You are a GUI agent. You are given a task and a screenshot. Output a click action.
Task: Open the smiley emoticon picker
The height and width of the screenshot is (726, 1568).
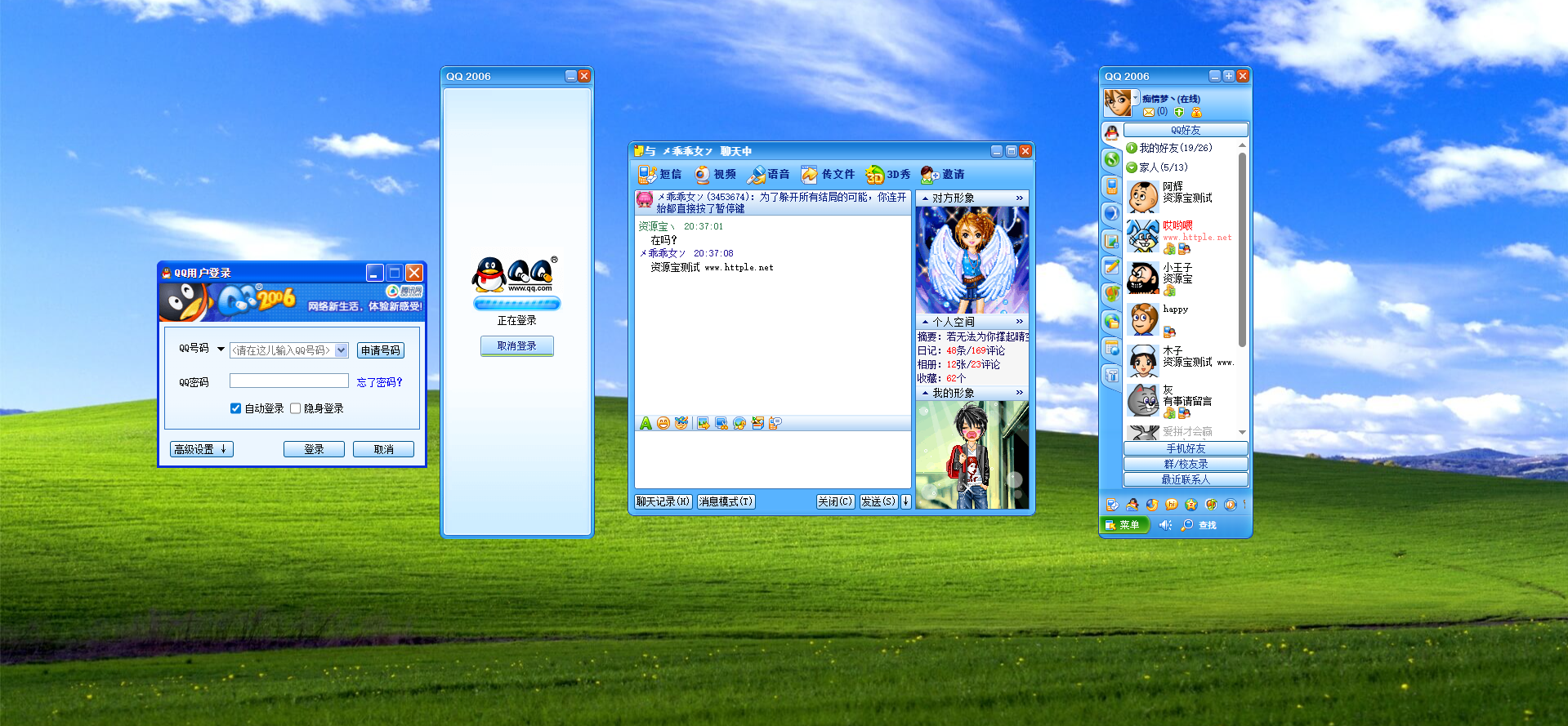tap(663, 423)
